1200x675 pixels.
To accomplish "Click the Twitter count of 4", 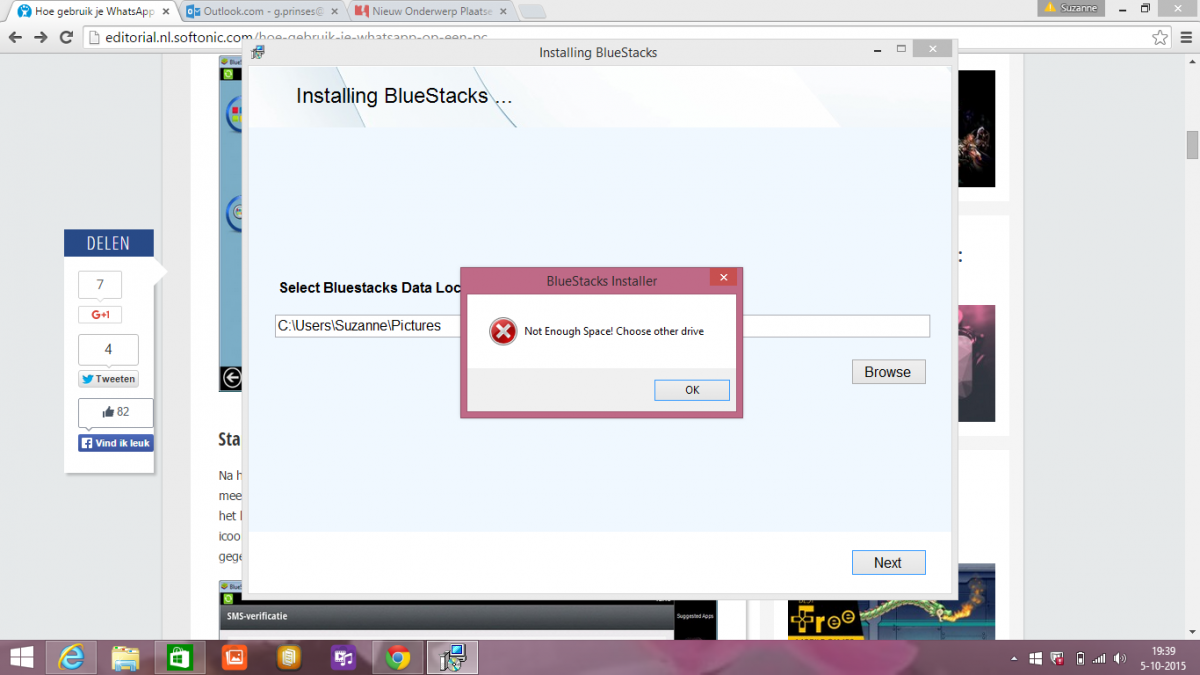I will 108,349.
